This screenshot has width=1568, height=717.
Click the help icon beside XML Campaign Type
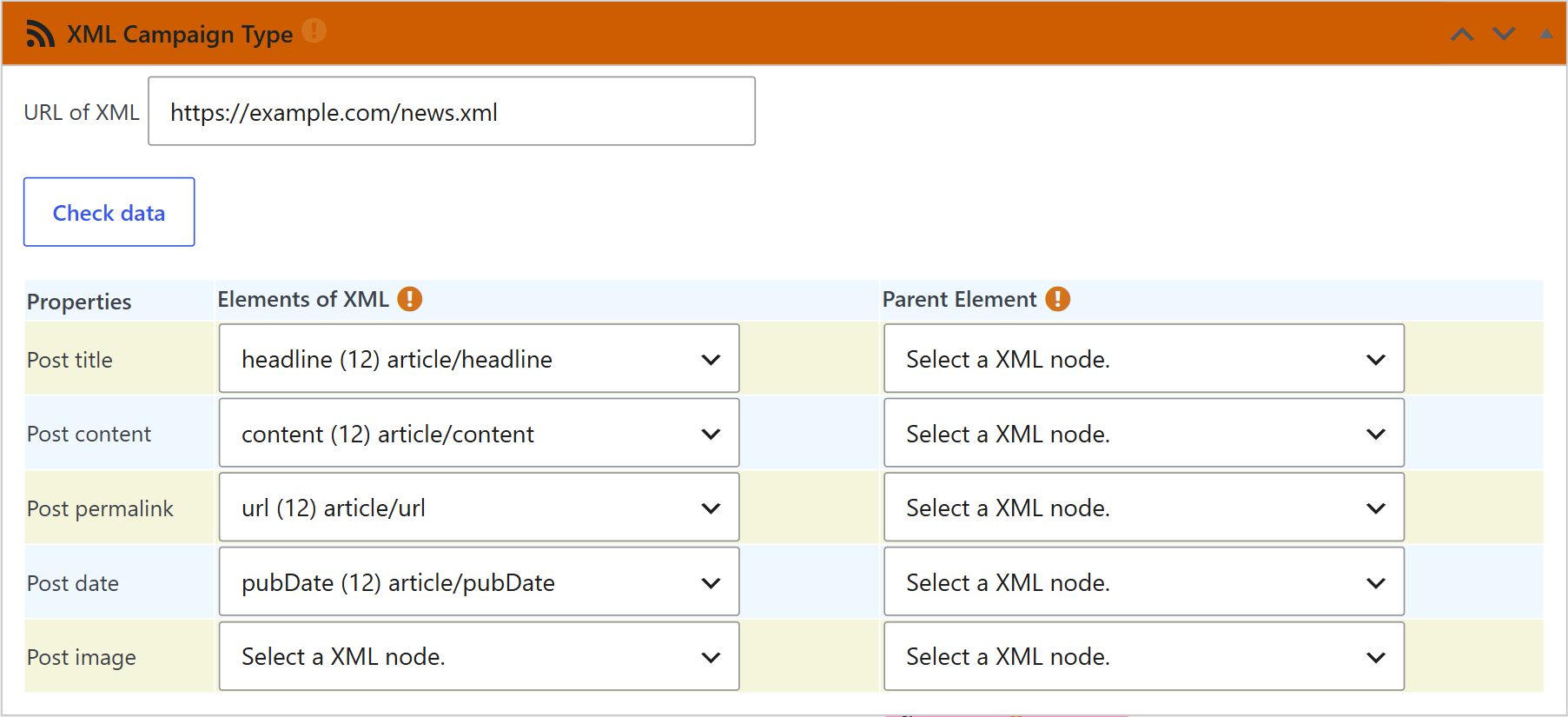coord(314,31)
